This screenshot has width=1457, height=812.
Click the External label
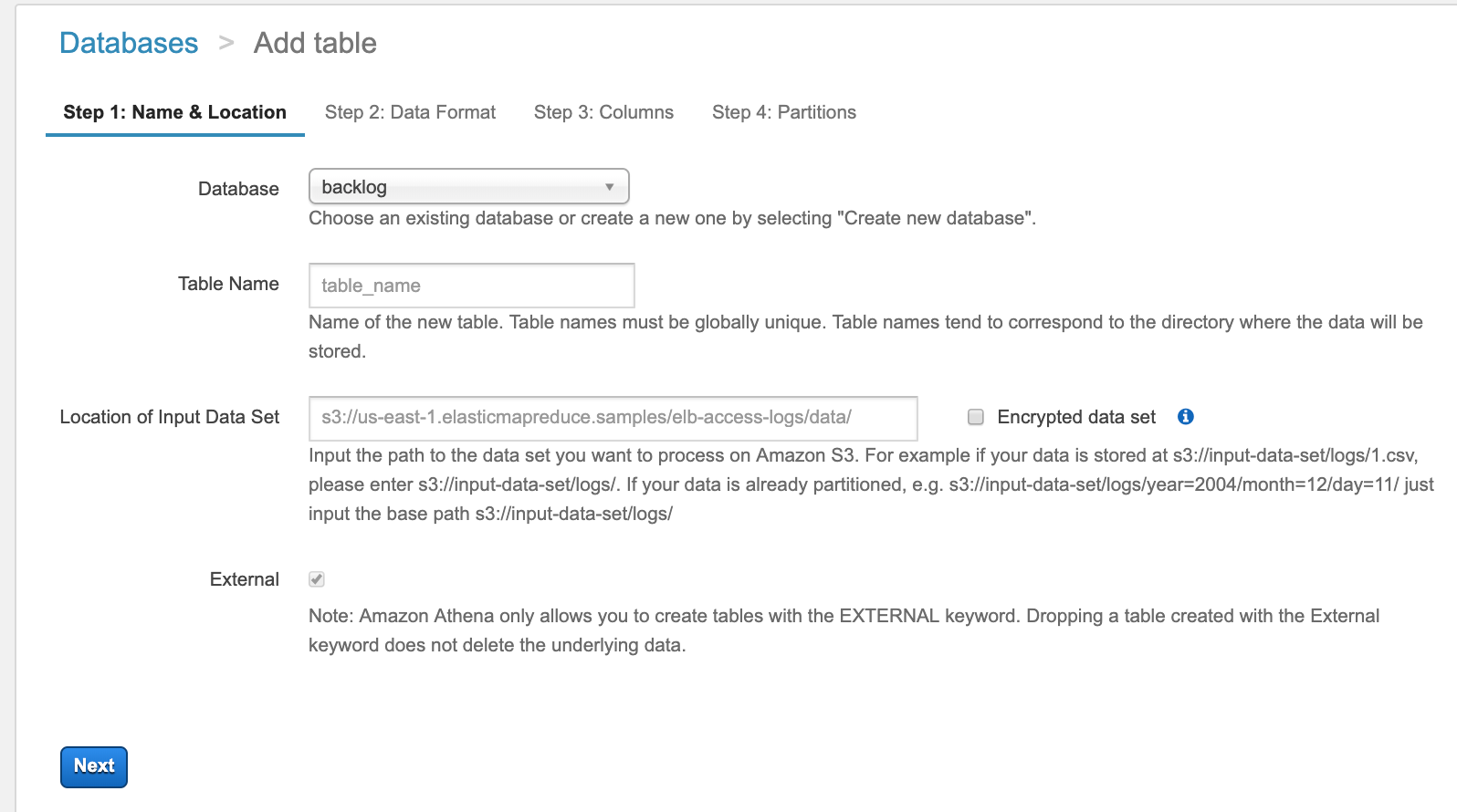point(245,579)
